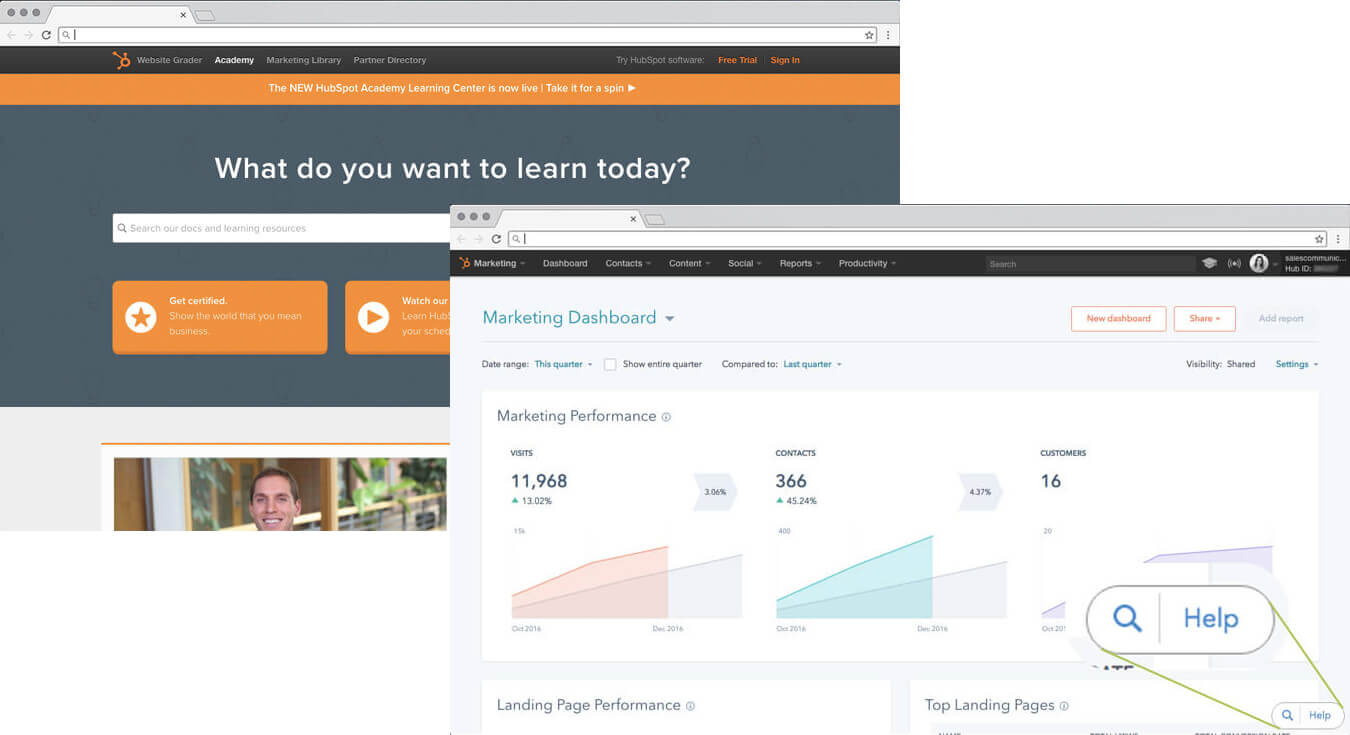Open new tab in Academy browser window
1350x735 pixels.
(204, 16)
